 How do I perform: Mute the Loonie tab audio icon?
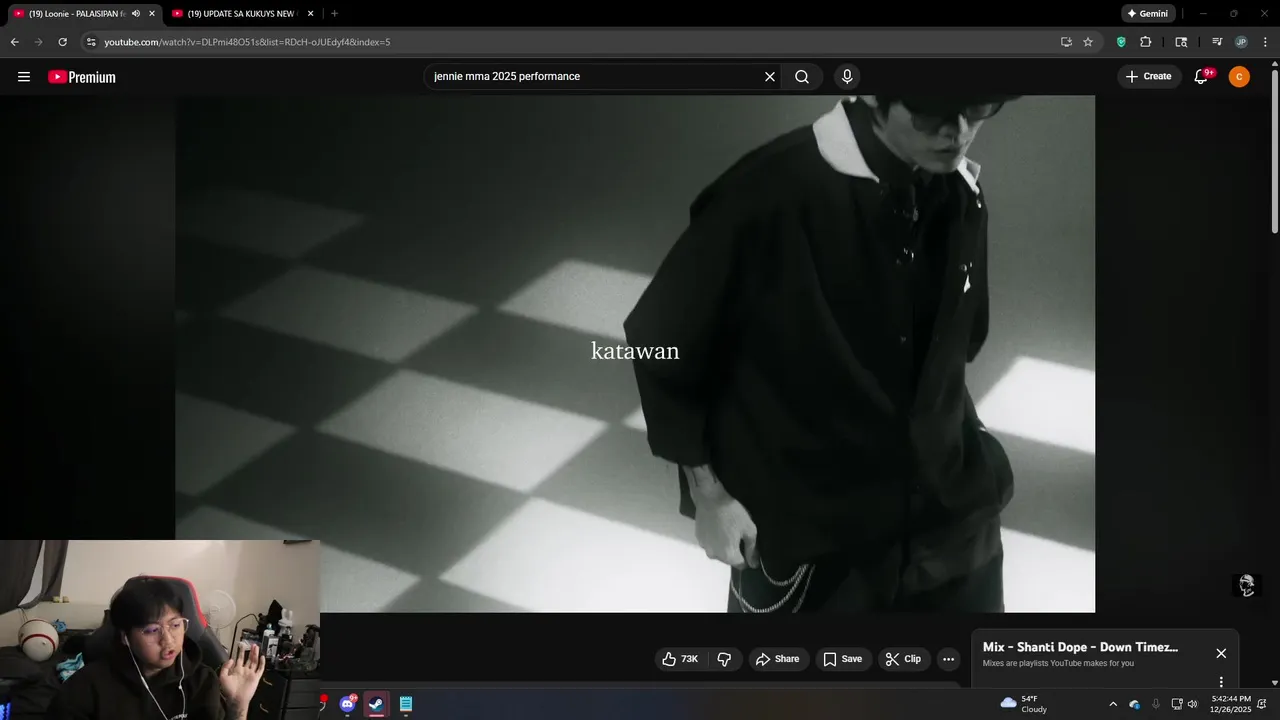coord(136,14)
